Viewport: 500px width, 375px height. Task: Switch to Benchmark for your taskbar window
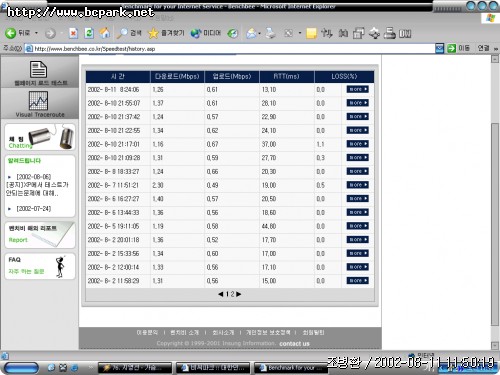(290, 368)
